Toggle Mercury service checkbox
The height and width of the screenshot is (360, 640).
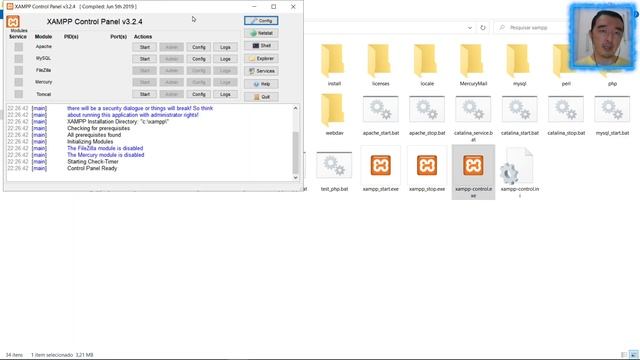pos(19,82)
